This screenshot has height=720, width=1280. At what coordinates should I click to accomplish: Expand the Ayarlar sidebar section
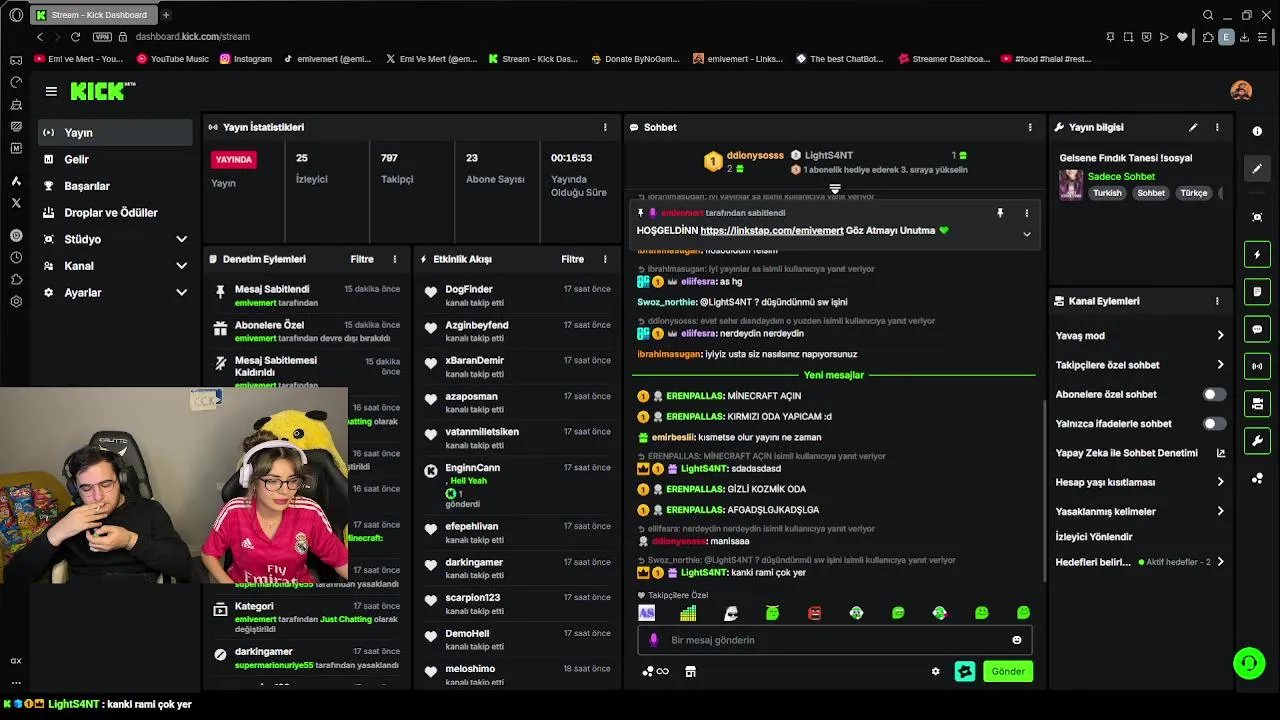point(181,293)
